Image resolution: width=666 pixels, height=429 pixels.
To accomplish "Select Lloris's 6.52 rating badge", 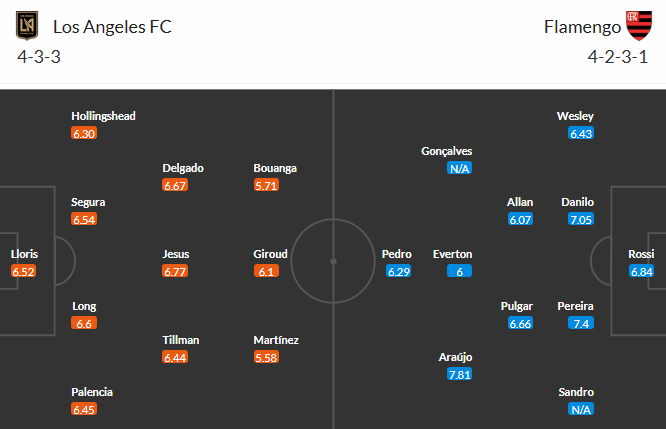I will tap(24, 271).
